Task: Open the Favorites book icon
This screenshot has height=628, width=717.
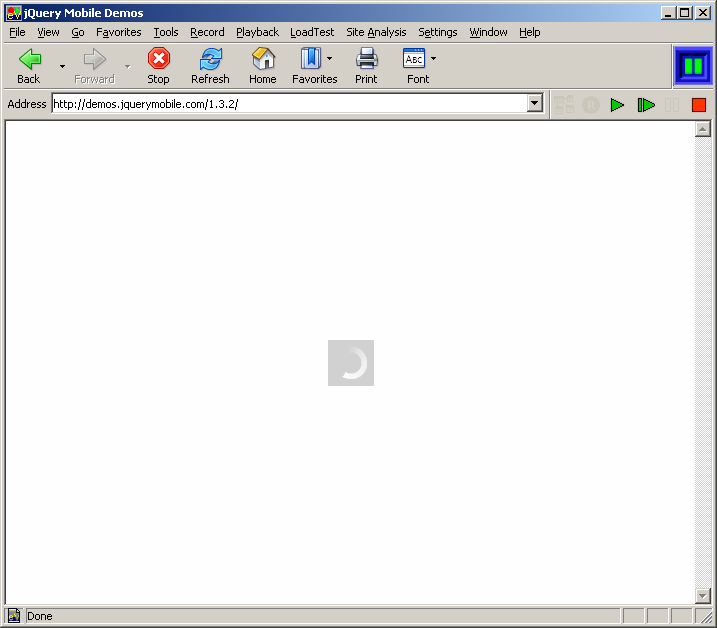Action: click(311, 59)
